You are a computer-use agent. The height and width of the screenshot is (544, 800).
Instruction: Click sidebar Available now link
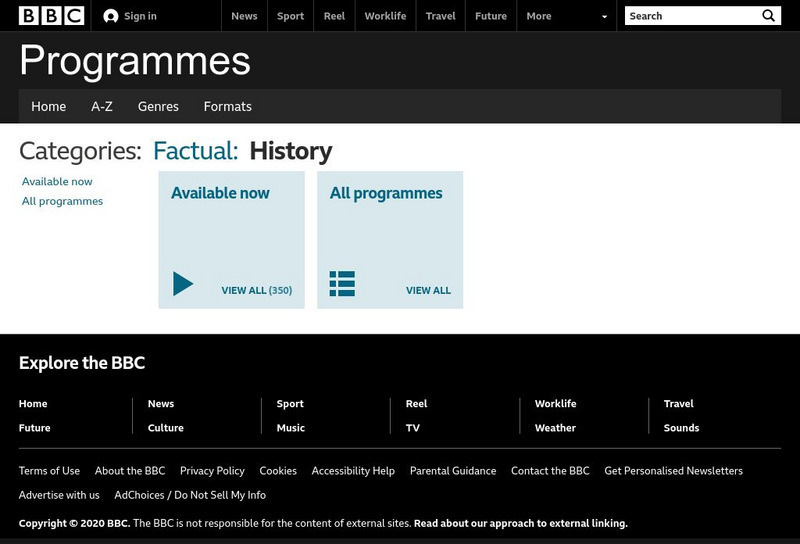[x=57, y=182]
